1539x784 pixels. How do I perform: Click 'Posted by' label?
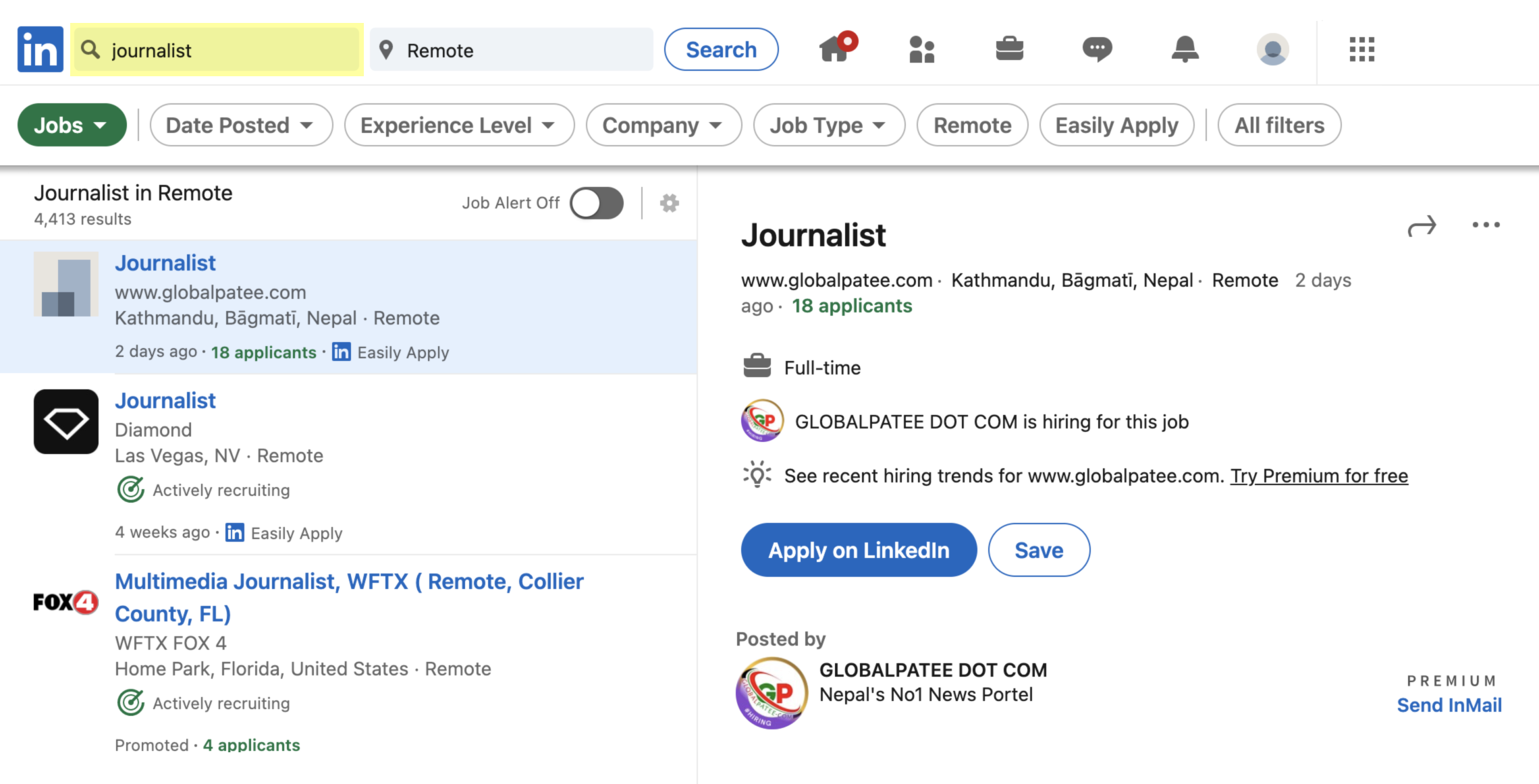(x=780, y=639)
